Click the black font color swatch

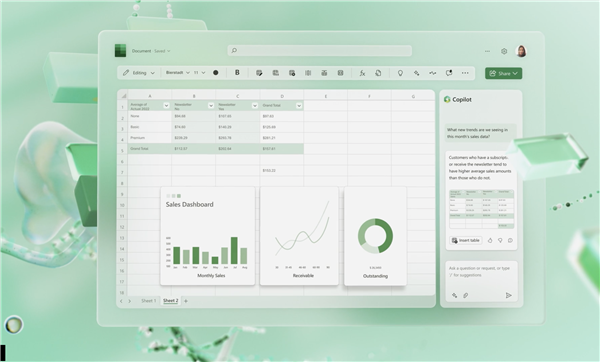[x=216, y=73]
